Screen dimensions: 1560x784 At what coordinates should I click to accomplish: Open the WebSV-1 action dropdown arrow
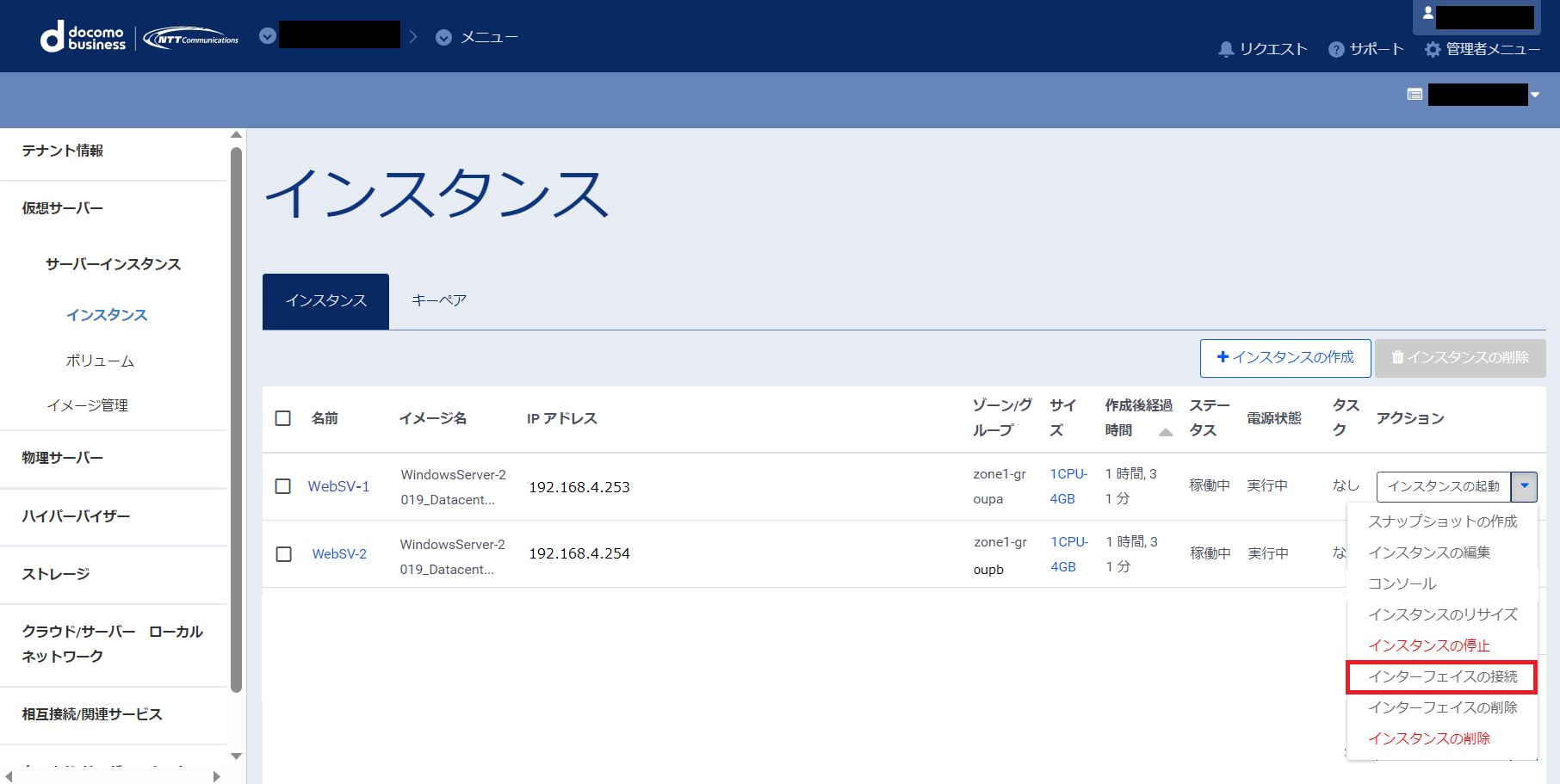(x=1524, y=486)
